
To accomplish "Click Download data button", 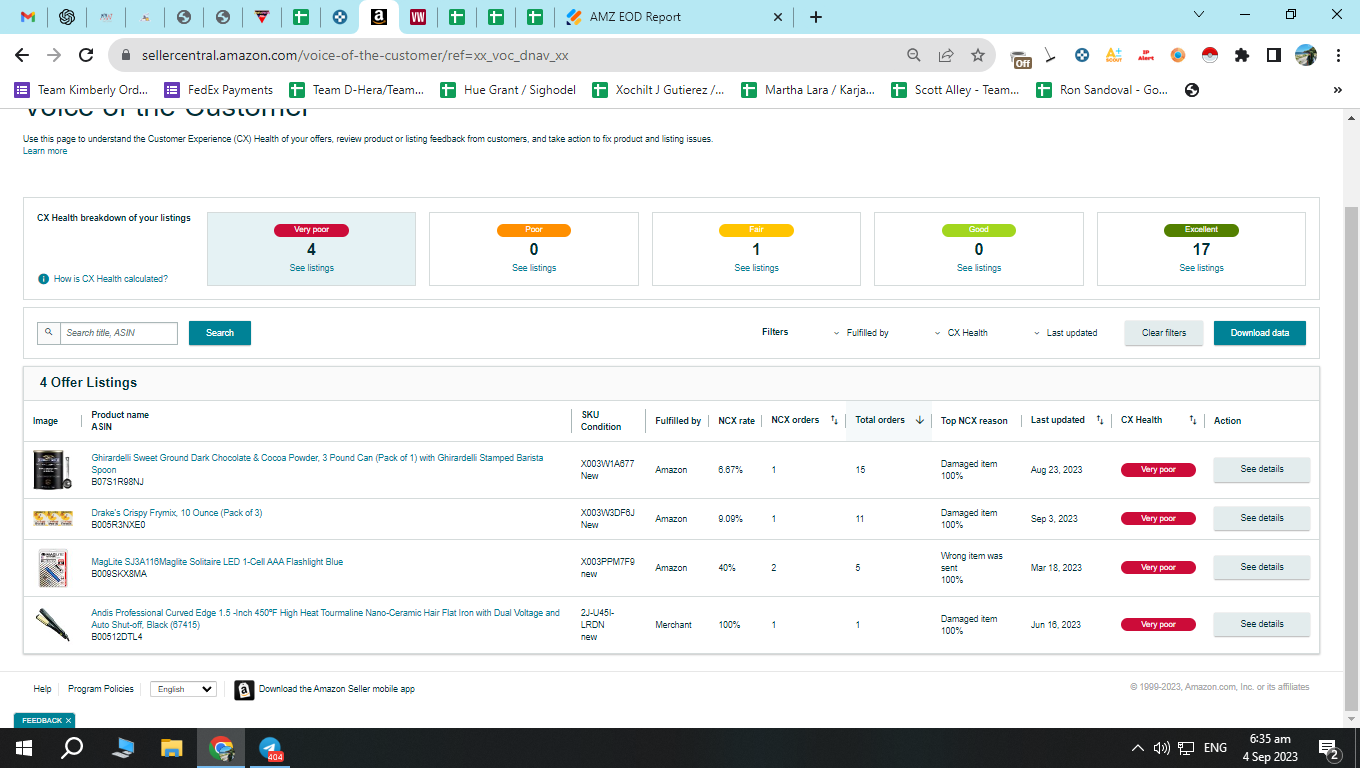I will click(1260, 333).
